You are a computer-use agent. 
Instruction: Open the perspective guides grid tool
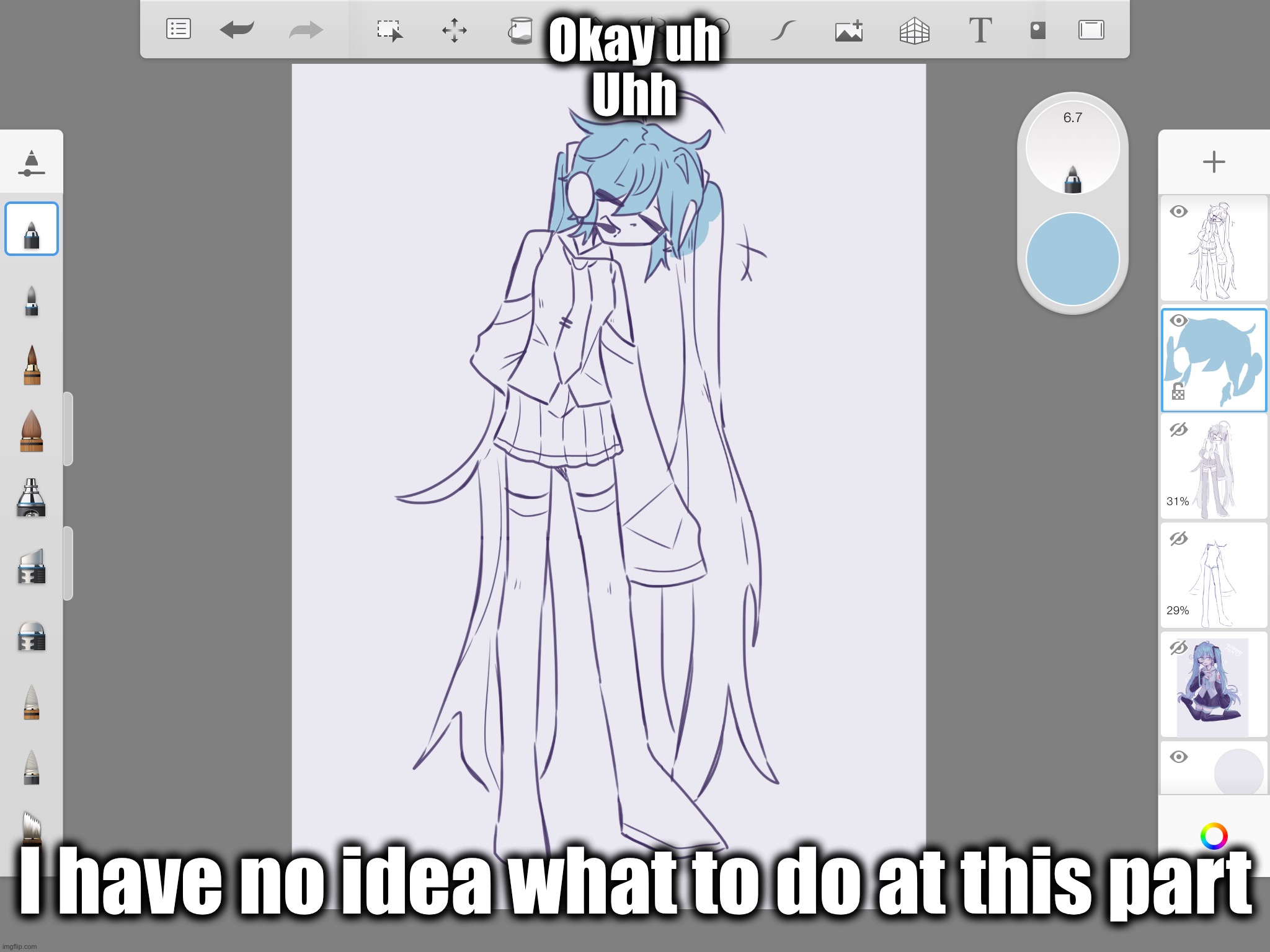click(914, 30)
